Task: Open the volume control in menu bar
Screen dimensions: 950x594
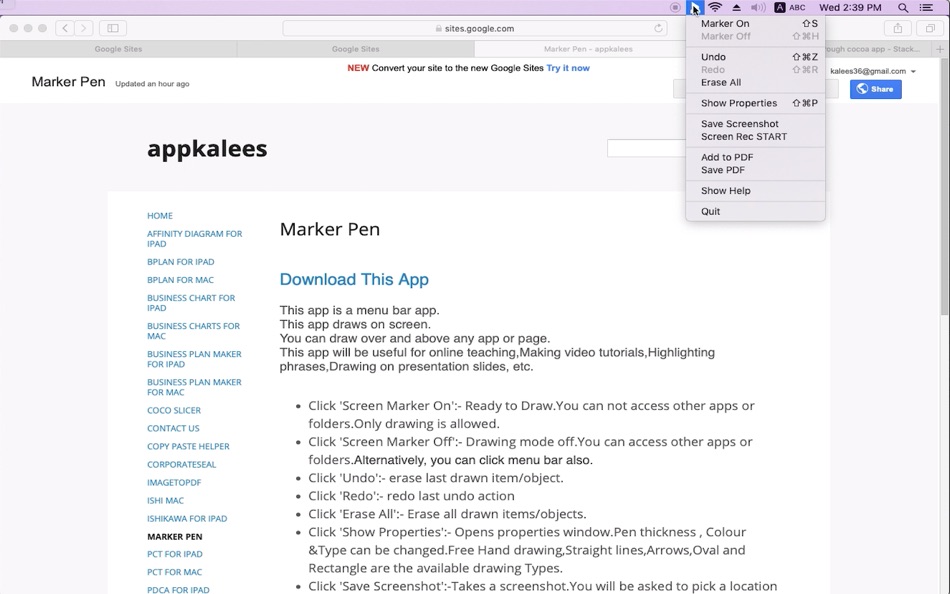Action: pos(758,8)
